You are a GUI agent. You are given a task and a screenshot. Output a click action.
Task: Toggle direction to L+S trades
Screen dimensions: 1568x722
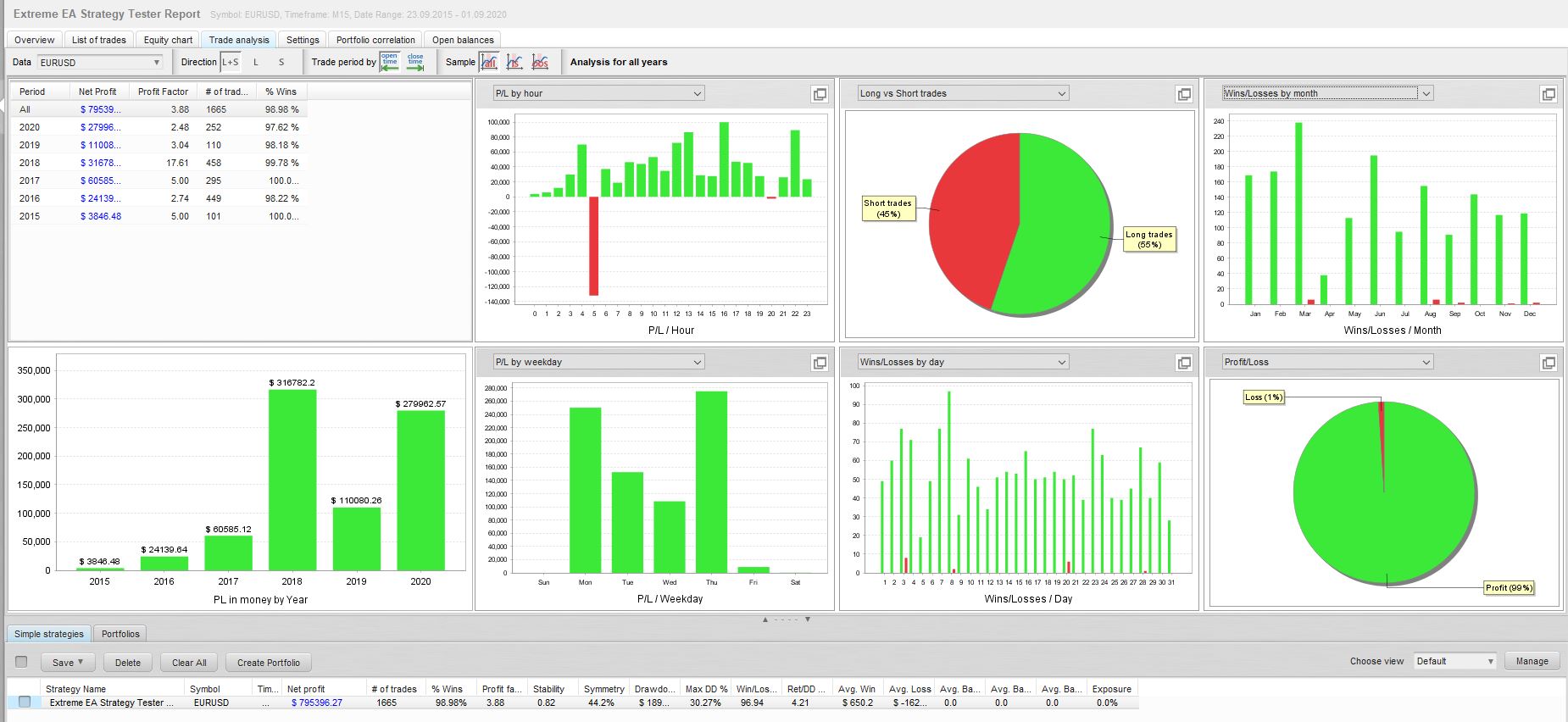(231, 62)
